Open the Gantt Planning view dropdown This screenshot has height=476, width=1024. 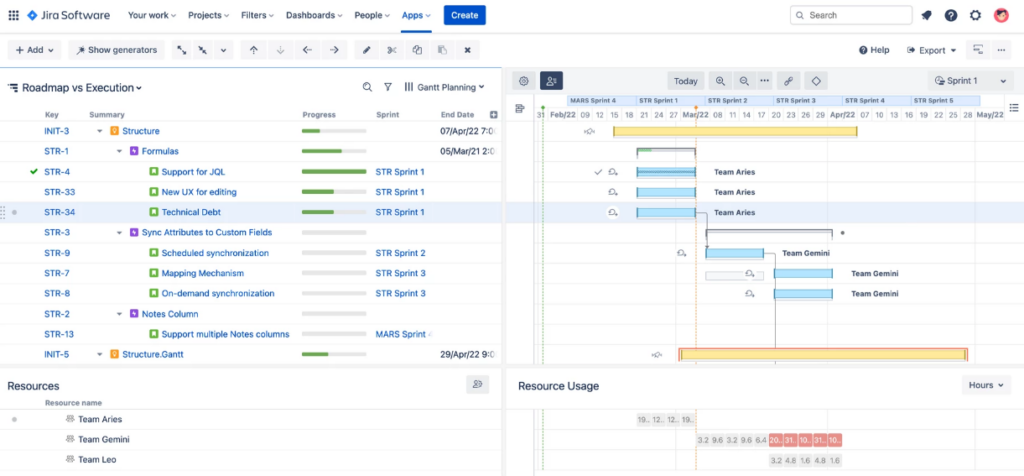tap(444, 87)
